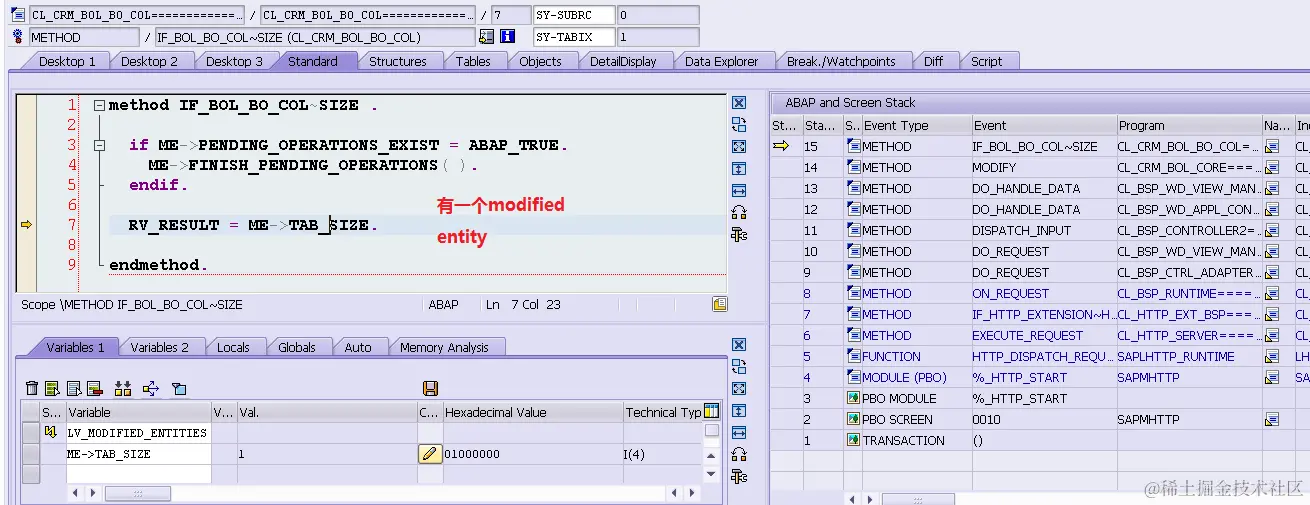Navigate to source for stack level 15
Screen dimensions: 1310x505
(x=1272, y=146)
